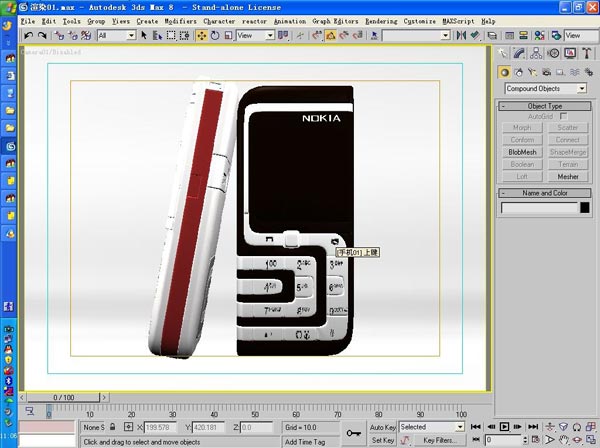Activate Select and Uniform Scale tool
The width and height of the screenshot is (600, 448).
point(228,36)
